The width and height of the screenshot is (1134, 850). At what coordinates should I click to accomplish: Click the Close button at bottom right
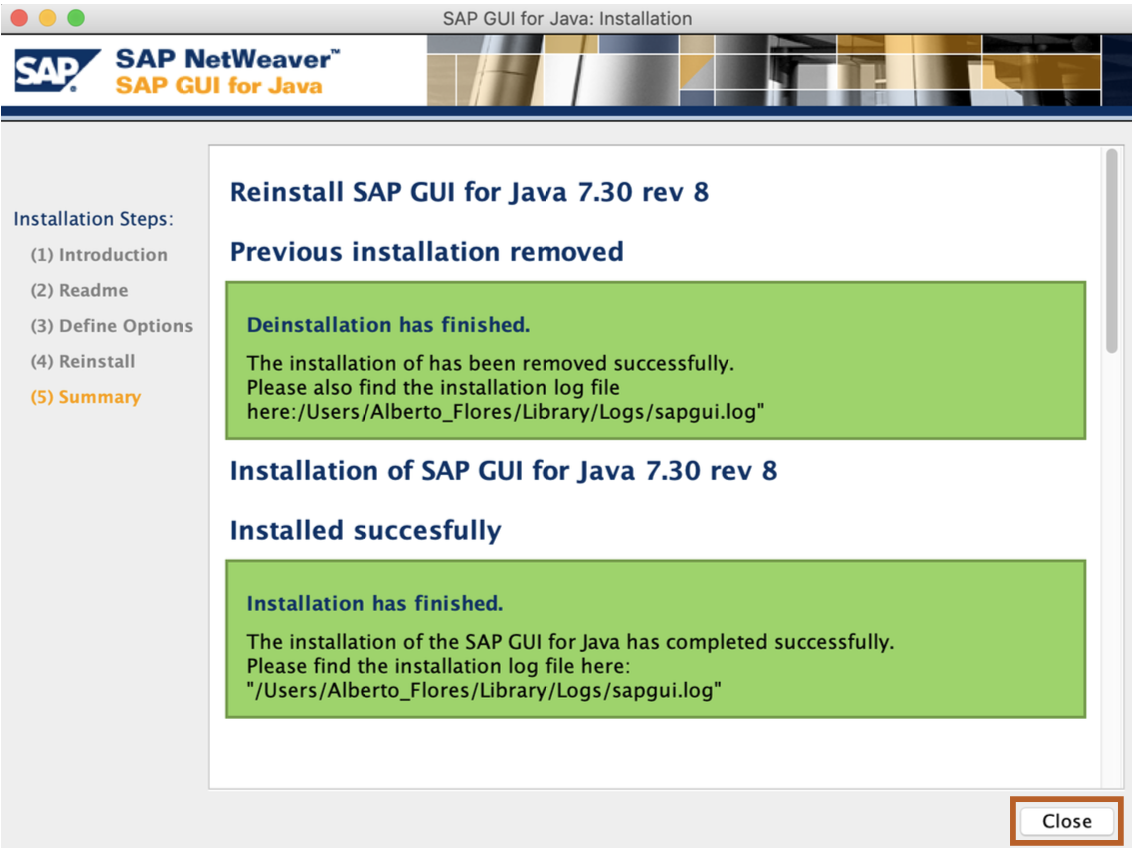[x=1066, y=821]
